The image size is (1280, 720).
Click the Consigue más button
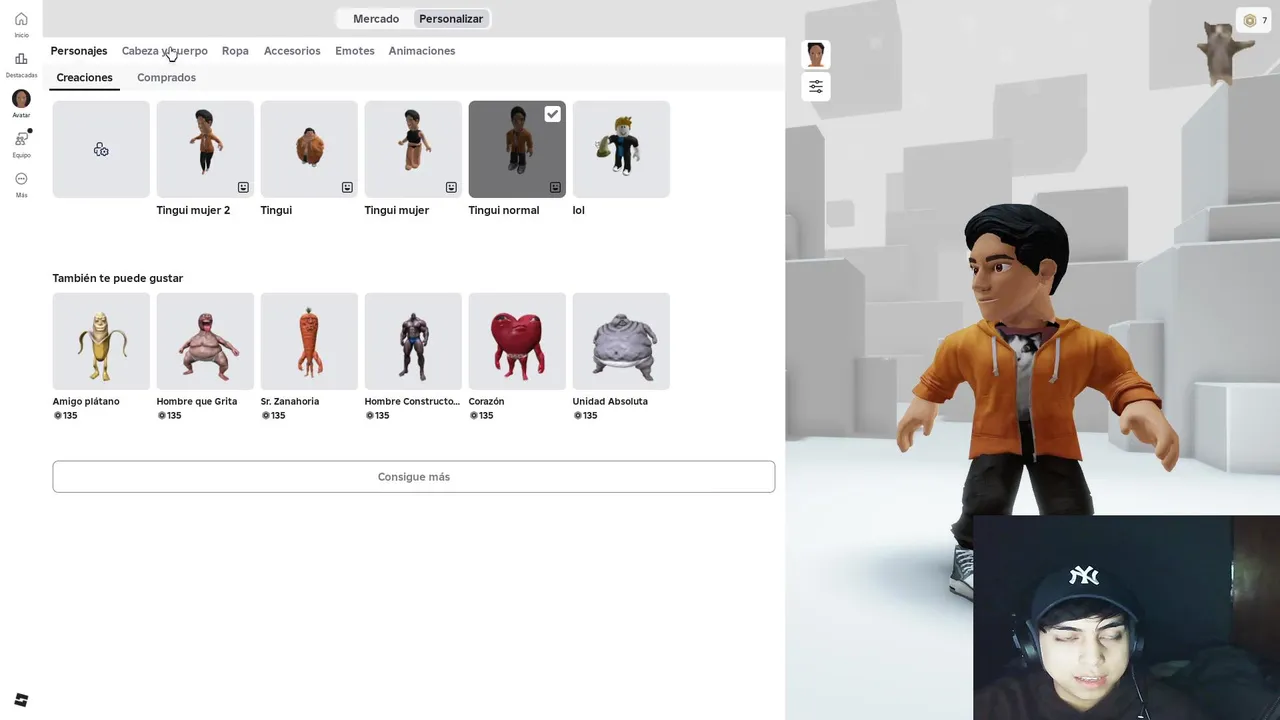[414, 477]
